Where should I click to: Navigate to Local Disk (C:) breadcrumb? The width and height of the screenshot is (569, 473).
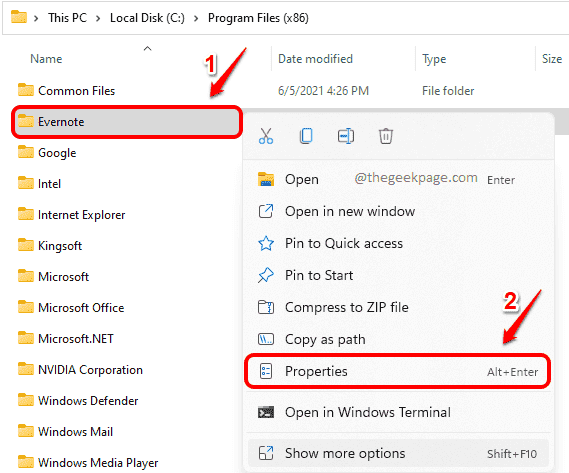click(x=147, y=18)
